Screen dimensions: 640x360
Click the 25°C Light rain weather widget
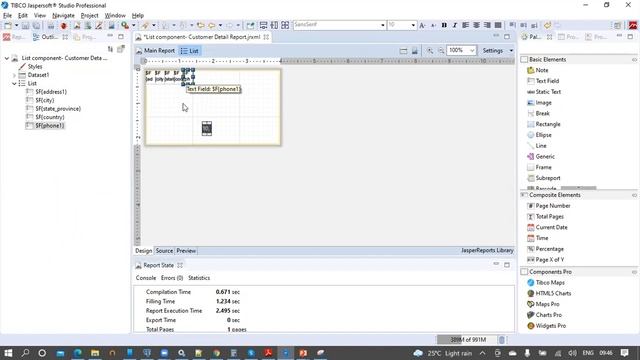[x=443, y=353]
